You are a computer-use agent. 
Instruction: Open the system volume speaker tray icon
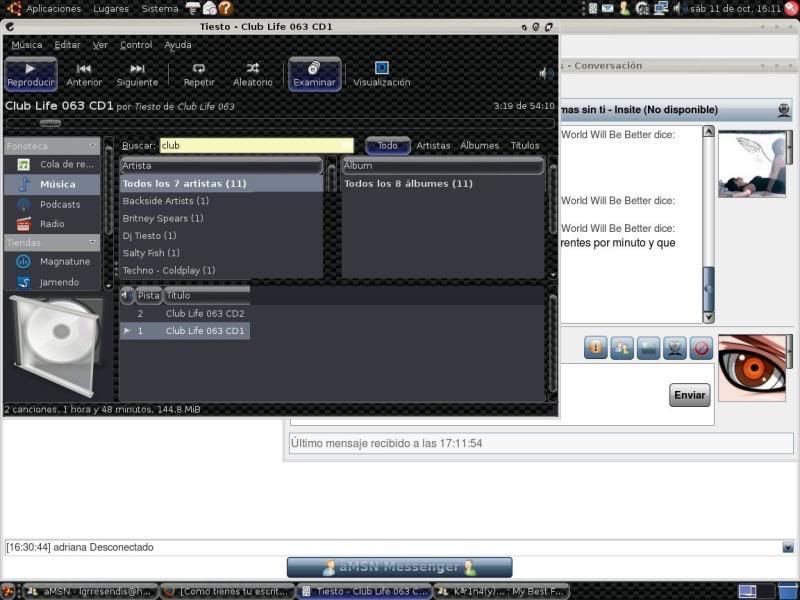click(679, 8)
